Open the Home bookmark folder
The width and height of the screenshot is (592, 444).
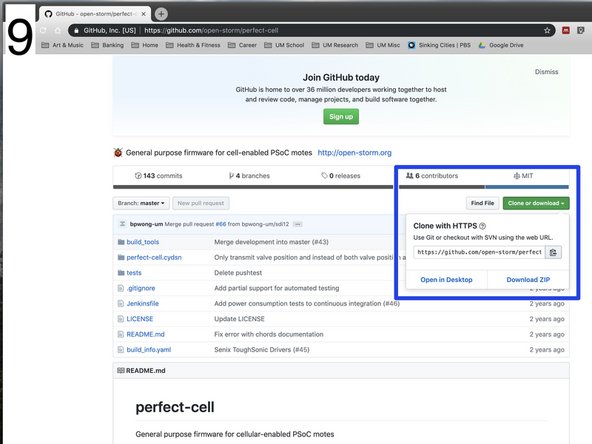[145, 45]
